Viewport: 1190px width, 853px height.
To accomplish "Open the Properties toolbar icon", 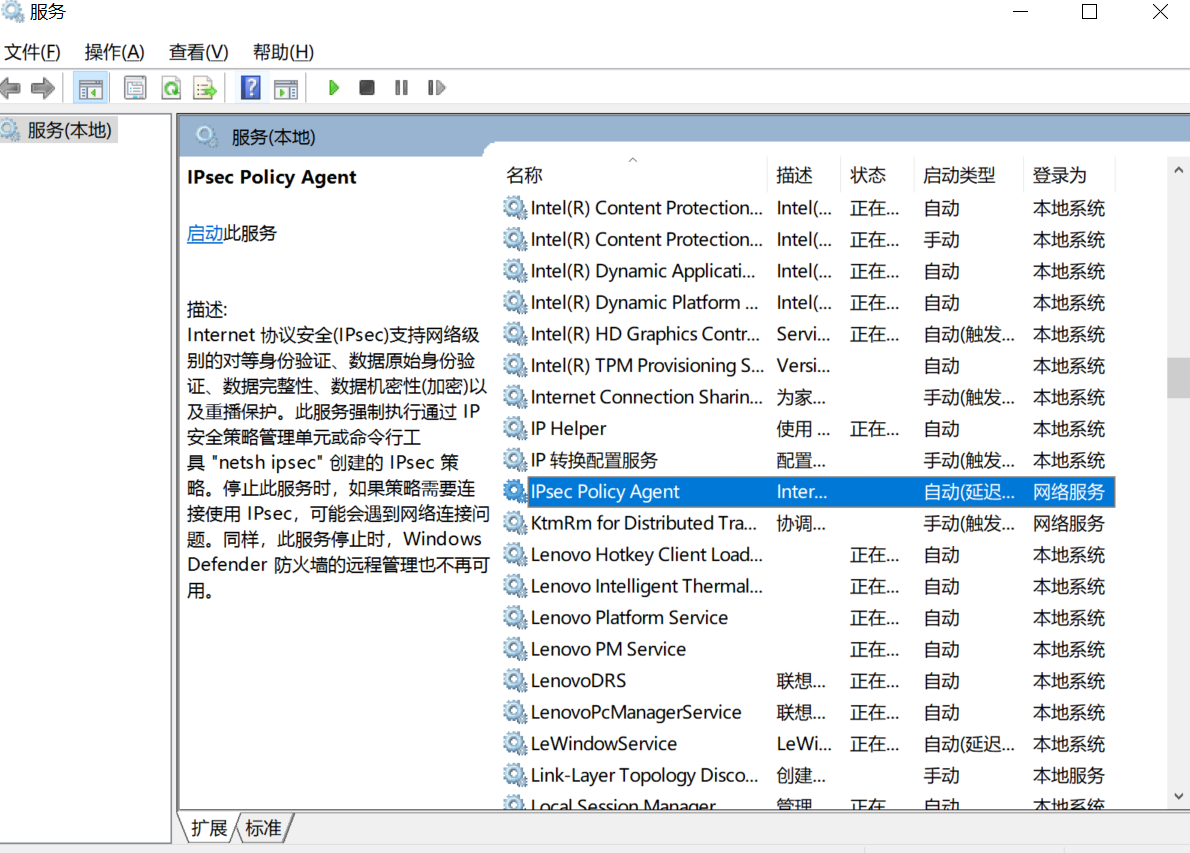I will coord(135,88).
